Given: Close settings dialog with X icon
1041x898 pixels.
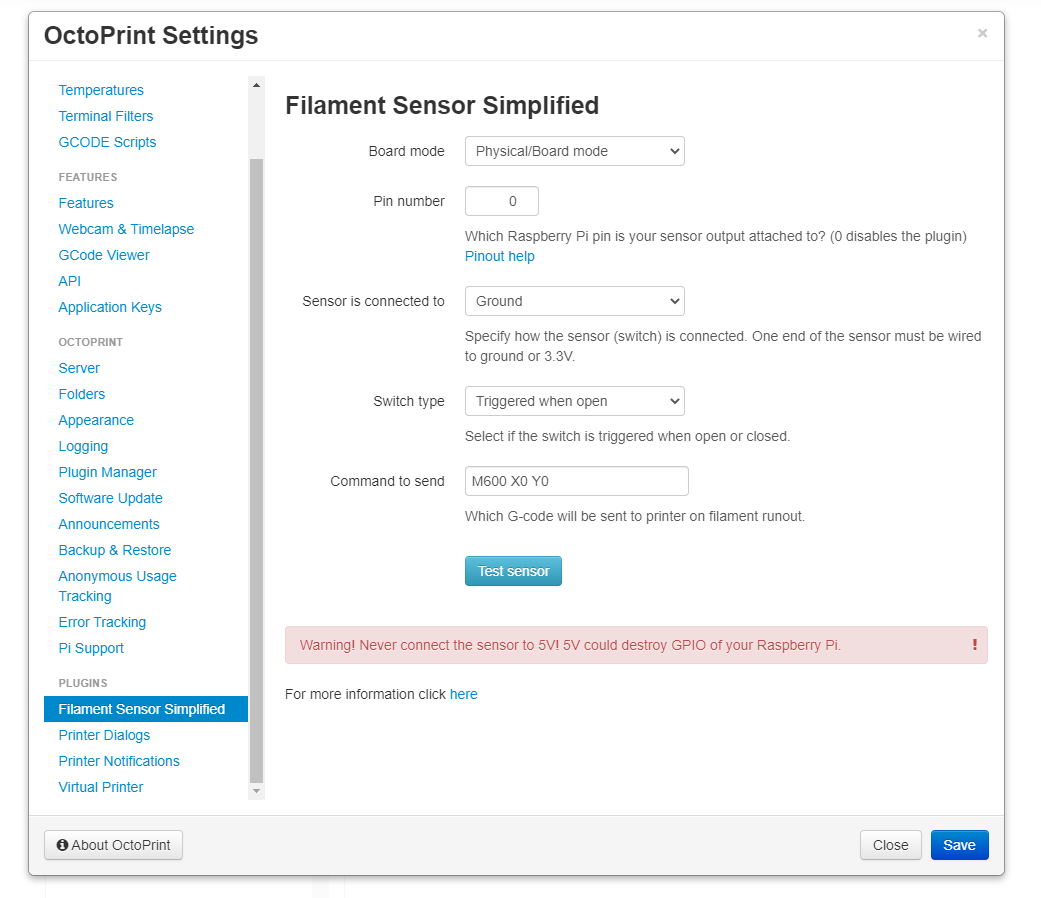Looking at the screenshot, I should 982,33.
